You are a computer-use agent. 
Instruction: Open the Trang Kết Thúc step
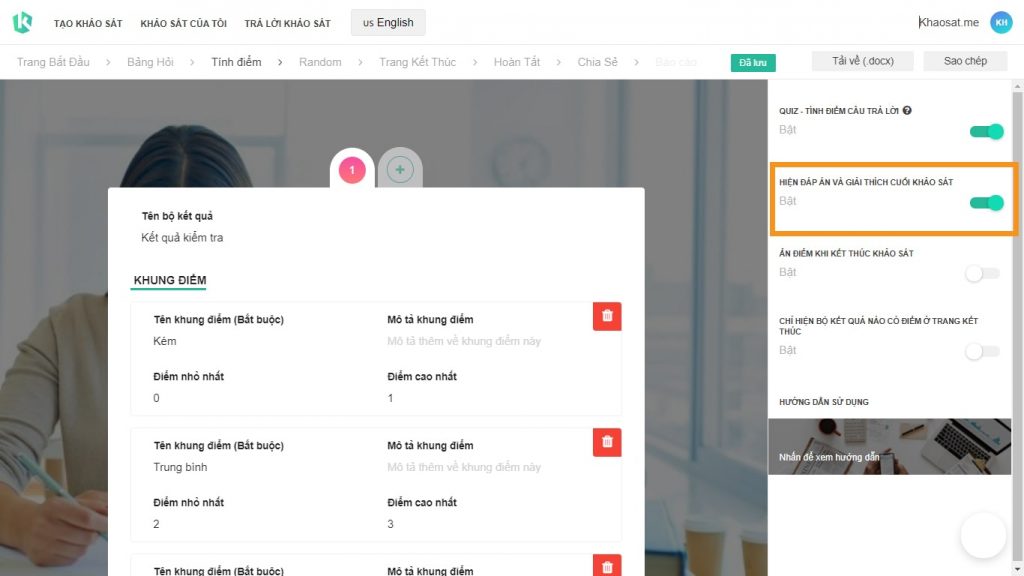pyautogui.click(x=417, y=62)
